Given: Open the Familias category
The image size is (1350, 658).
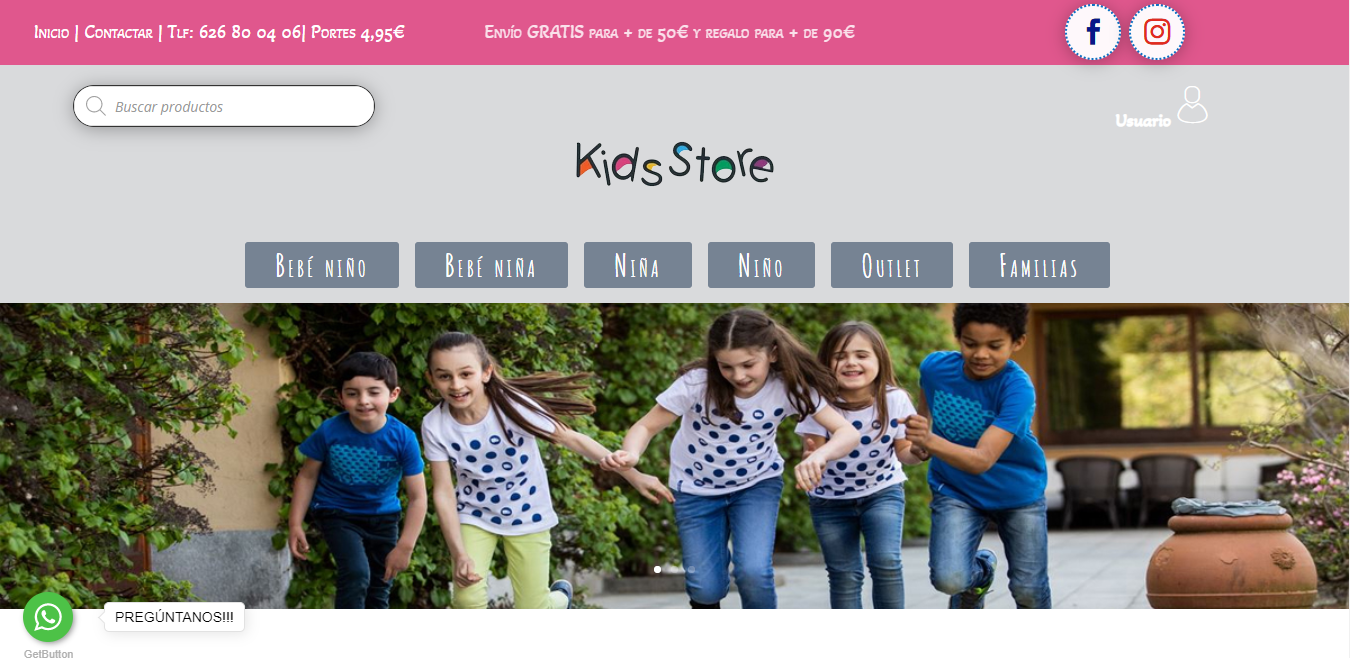Looking at the screenshot, I should pos(1039,265).
